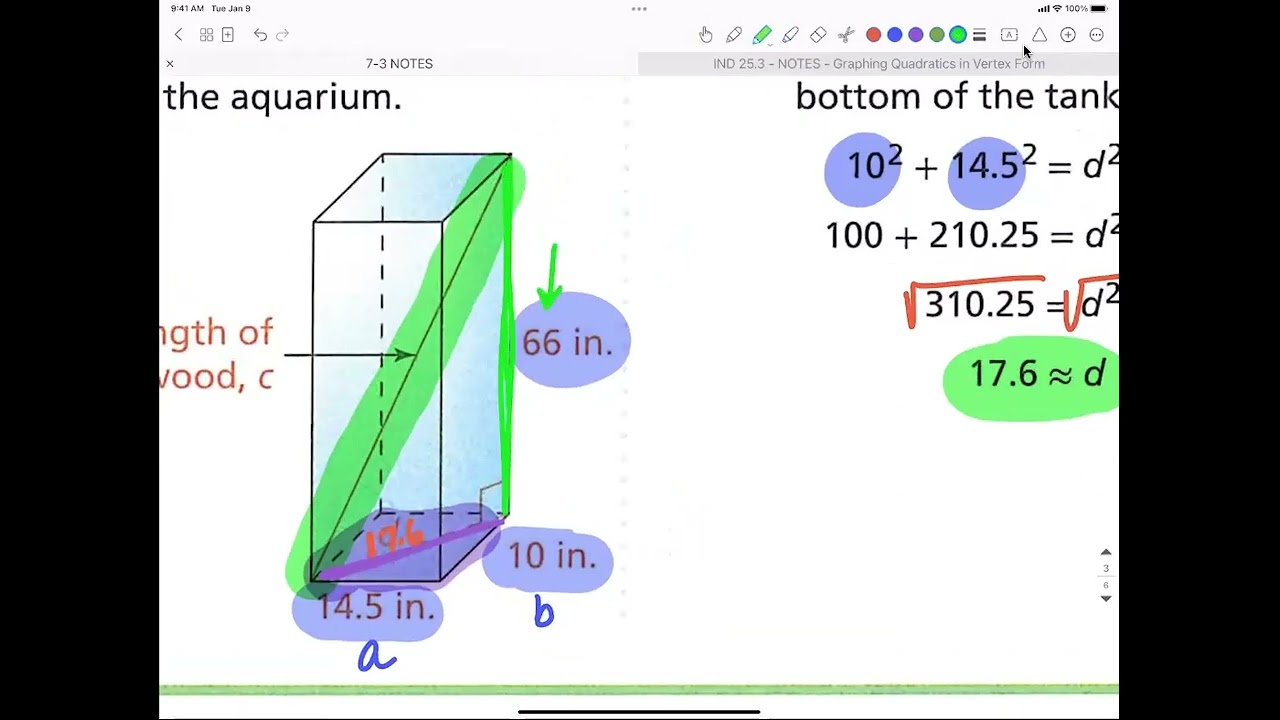Open the shapes tool
Image resolution: width=1280 pixels, height=720 pixels.
coord(1039,35)
